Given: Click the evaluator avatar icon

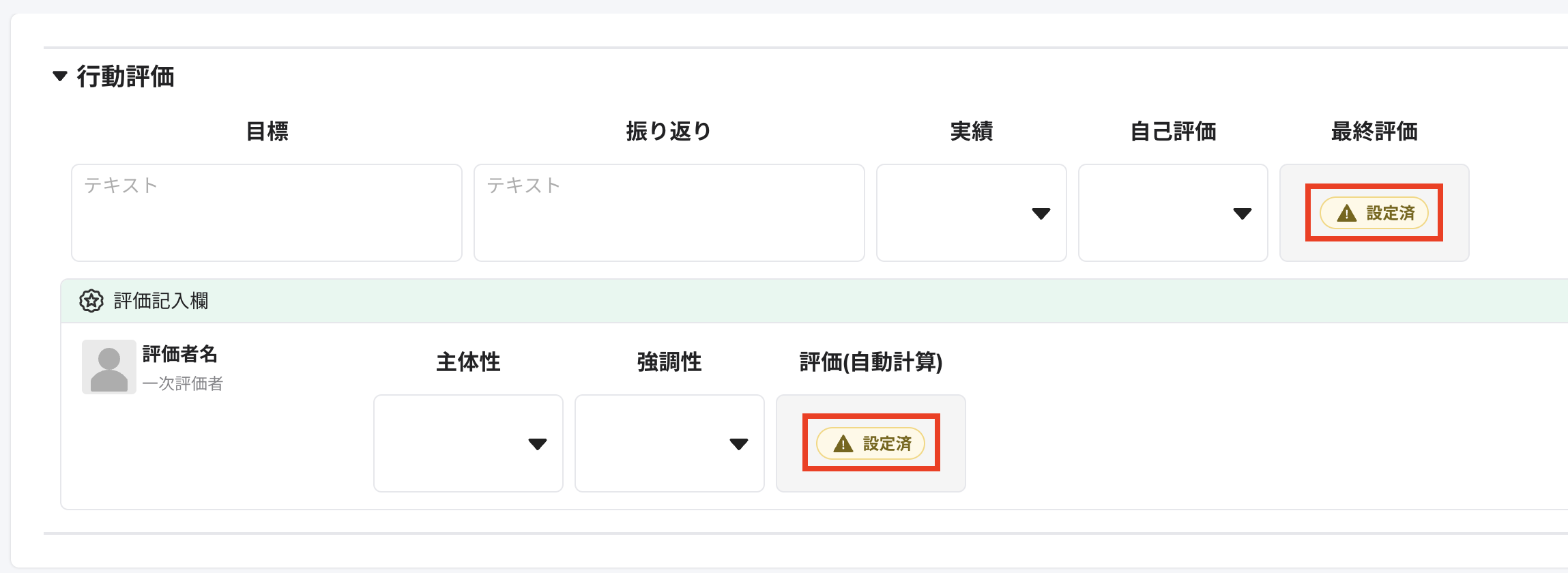Looking at the screenshot, I should [x=109, y=367].
